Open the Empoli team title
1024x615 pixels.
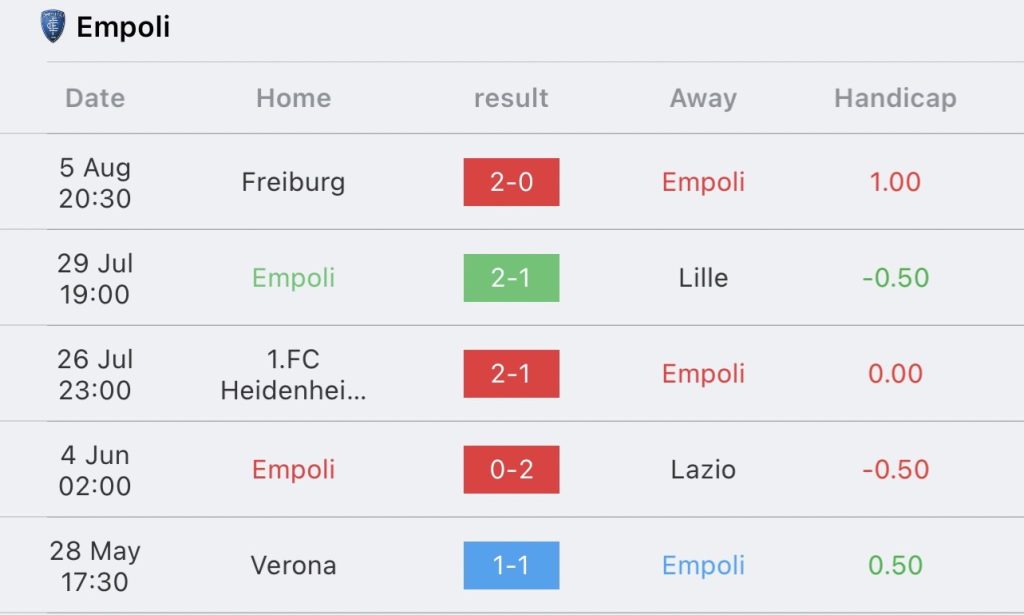point(123,27)
